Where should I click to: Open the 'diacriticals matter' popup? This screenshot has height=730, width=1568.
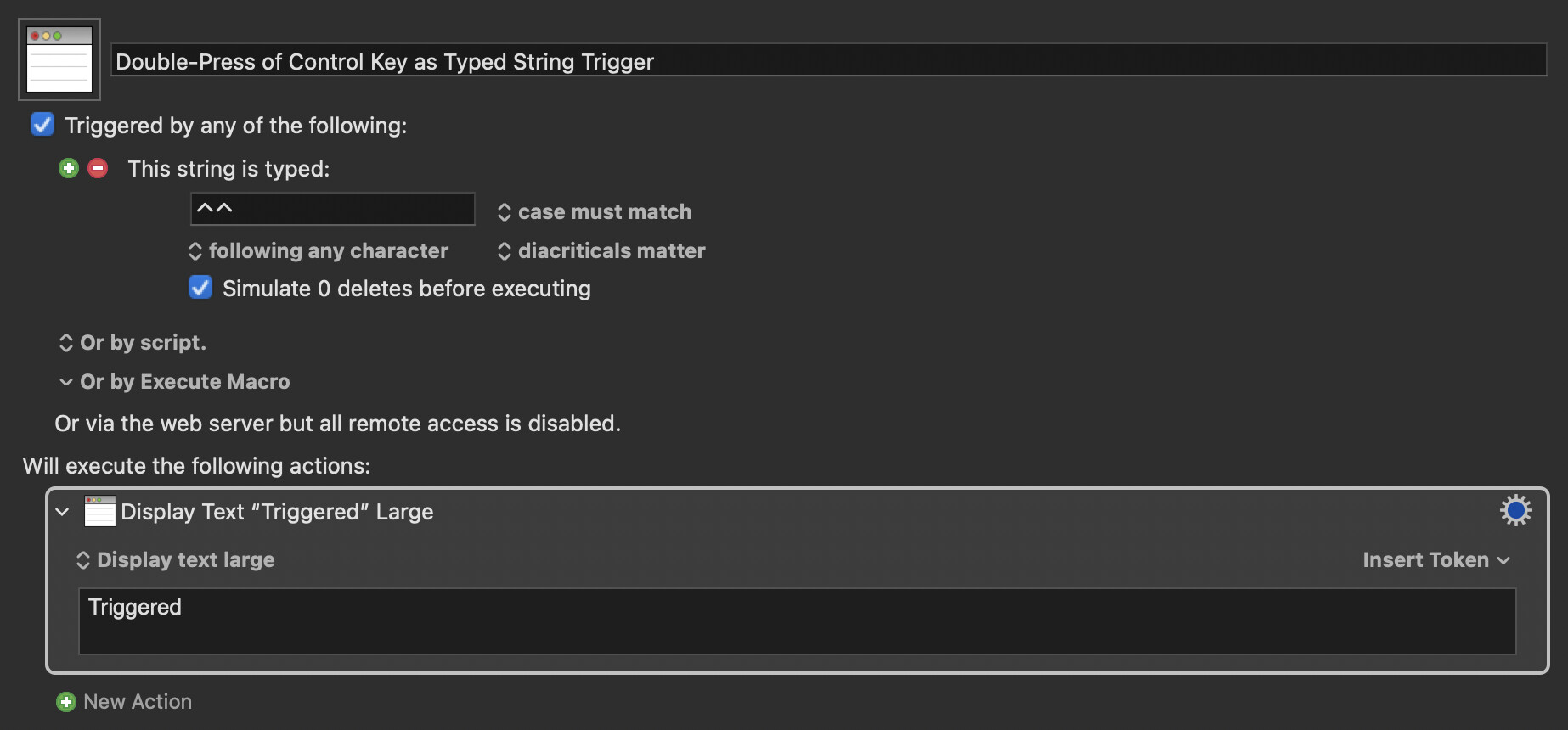[x=601, y=250]
